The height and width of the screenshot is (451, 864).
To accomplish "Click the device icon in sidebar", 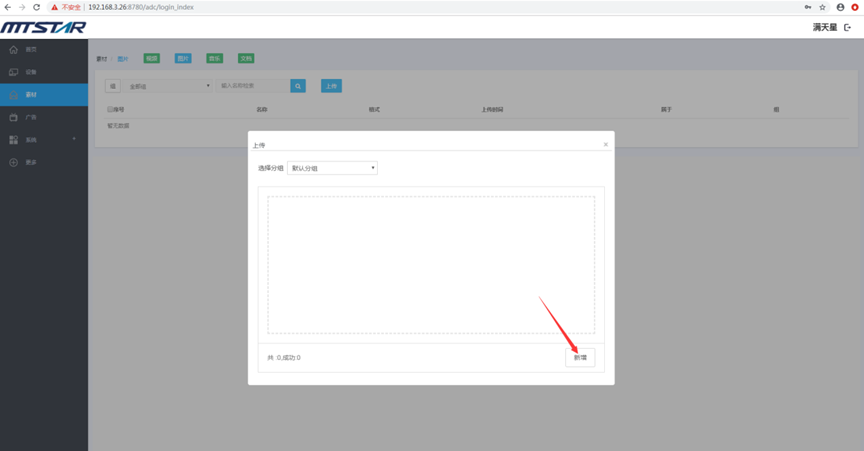I will 14,72.
